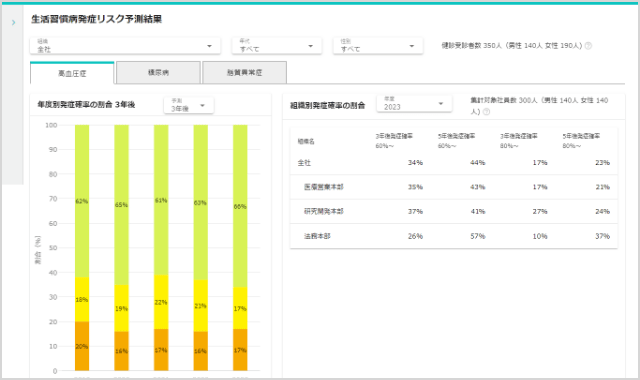
Task: Open the 組織 dropdown showing 全社
Action: [x=125, y=46]
